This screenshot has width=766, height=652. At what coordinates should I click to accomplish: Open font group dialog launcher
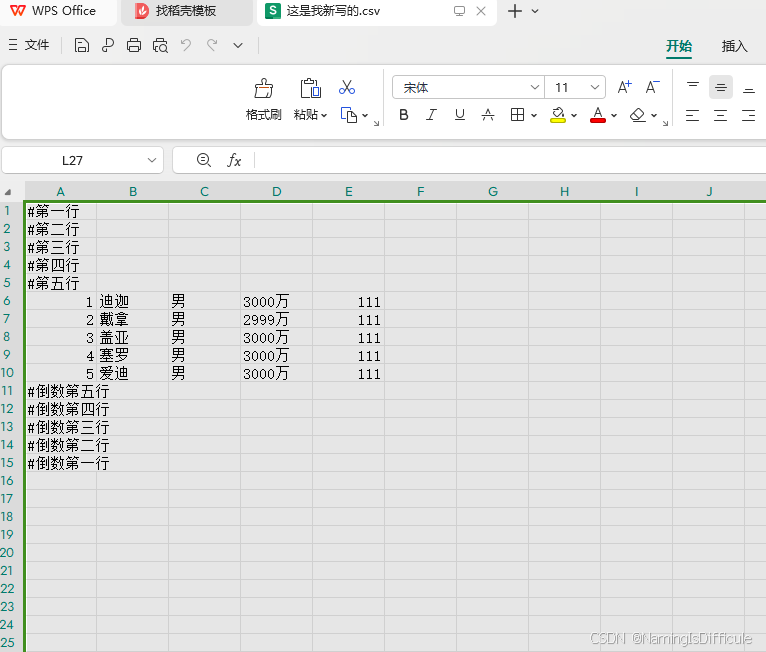click(665, 124)
